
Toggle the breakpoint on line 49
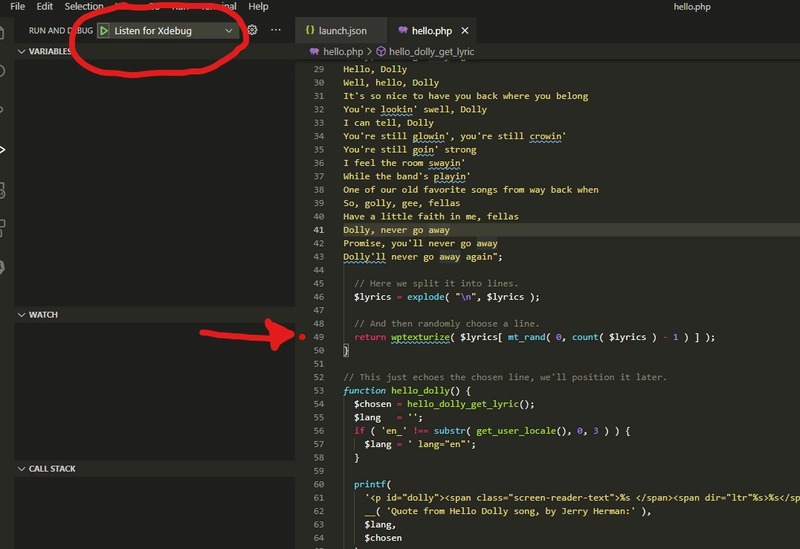(x=302, y=337)
